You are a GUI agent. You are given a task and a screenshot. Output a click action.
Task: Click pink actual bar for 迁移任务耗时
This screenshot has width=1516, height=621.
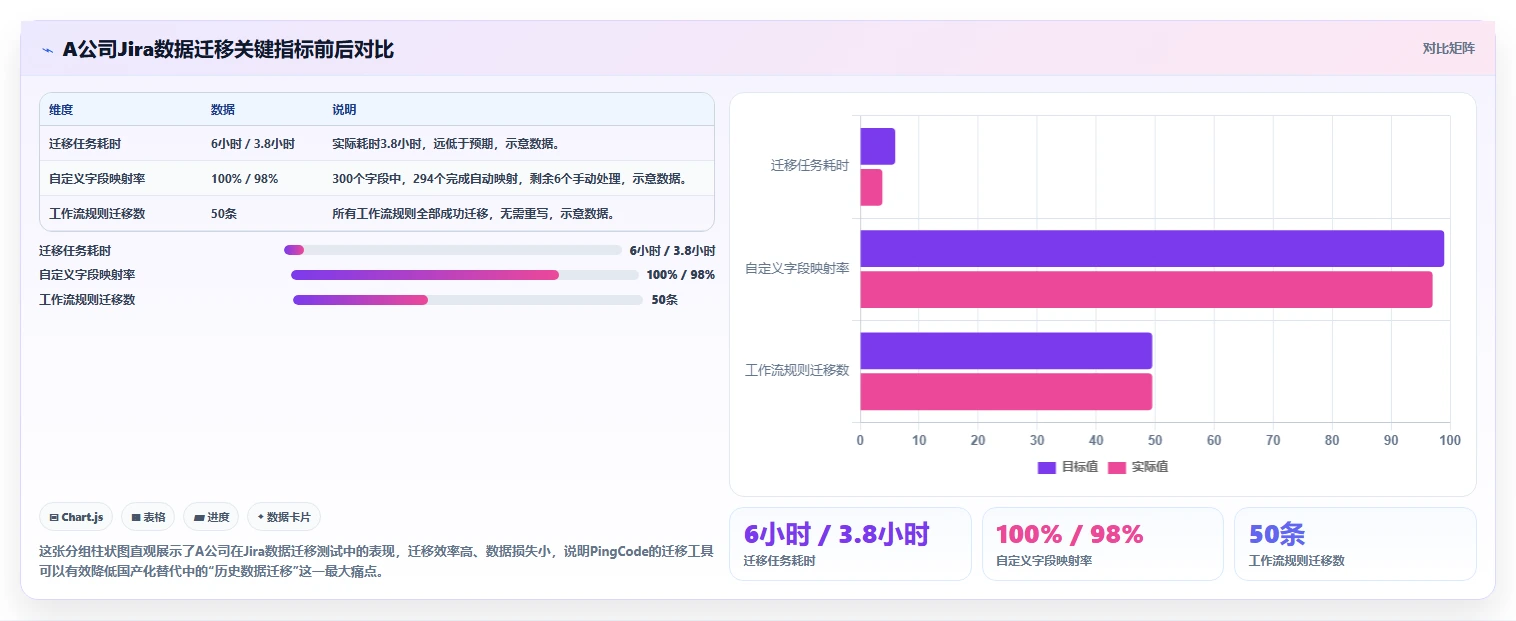pyautogui.click(x=871, y=188)
